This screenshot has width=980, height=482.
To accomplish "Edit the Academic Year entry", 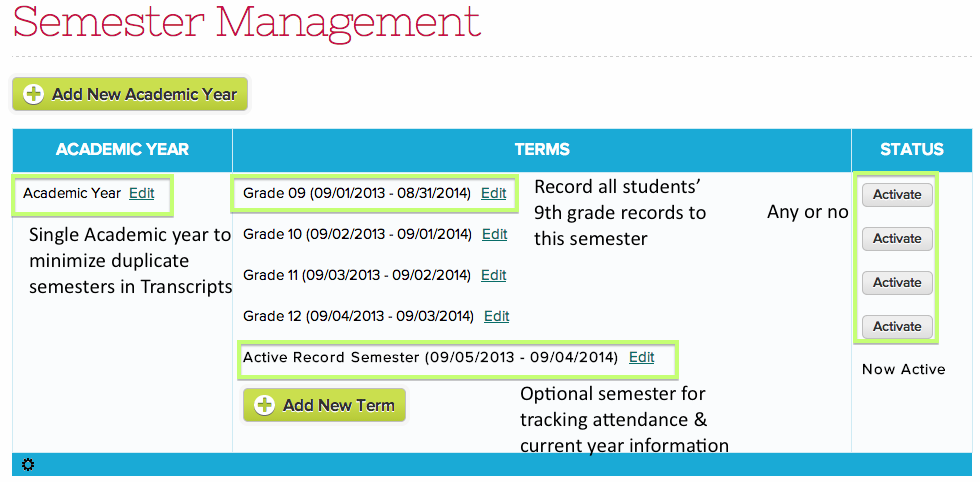I will 142,193.
